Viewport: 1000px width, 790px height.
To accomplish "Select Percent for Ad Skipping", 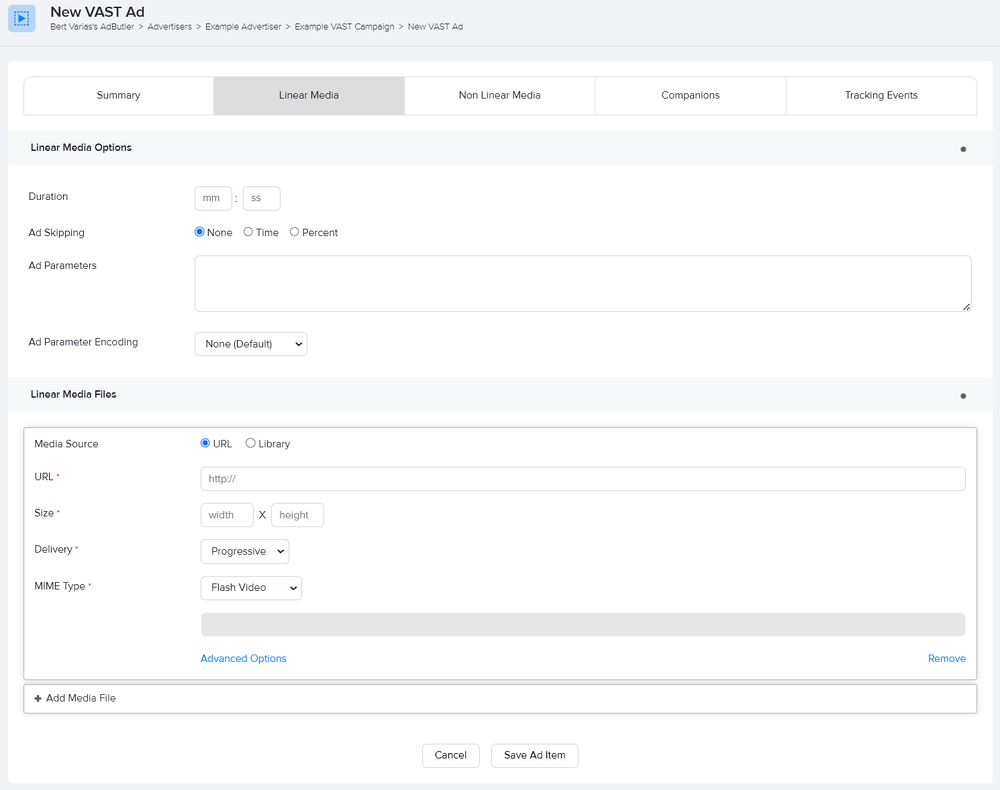I will [x=294, y=232].
